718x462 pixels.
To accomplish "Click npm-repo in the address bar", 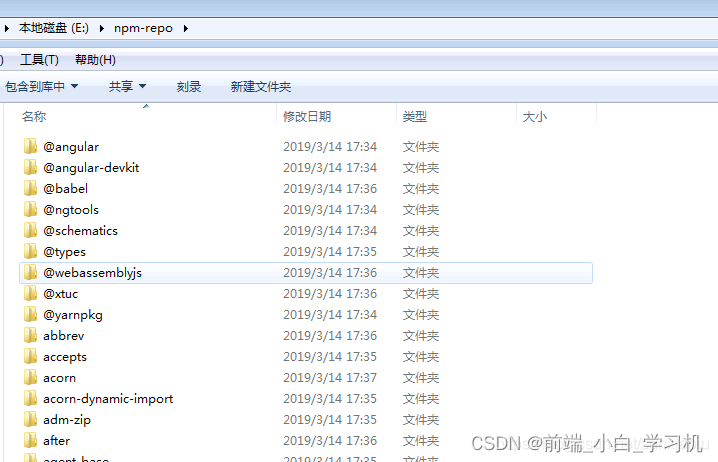I will [143, 28].
